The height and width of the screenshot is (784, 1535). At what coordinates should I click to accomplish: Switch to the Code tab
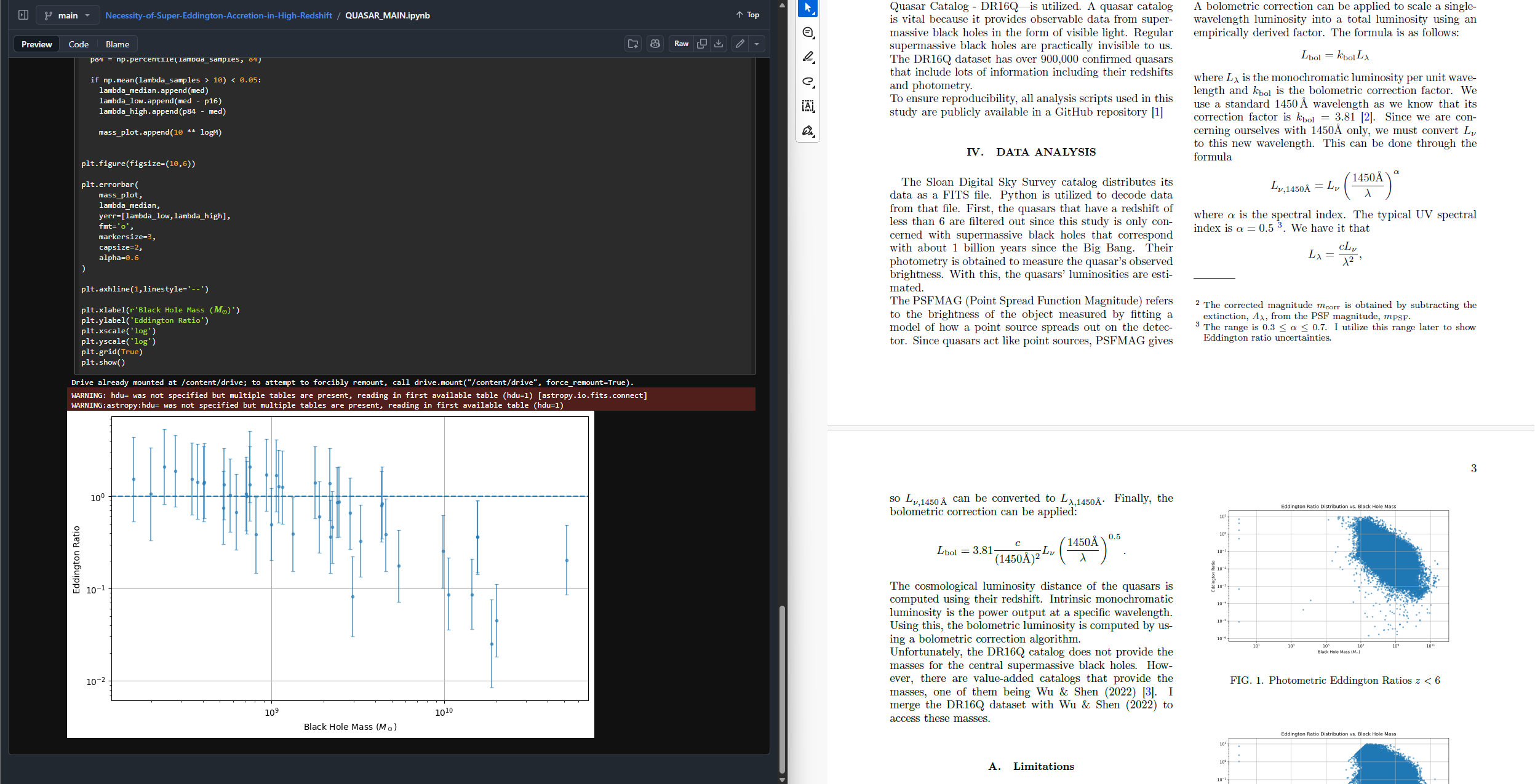[x=78, y=44]
